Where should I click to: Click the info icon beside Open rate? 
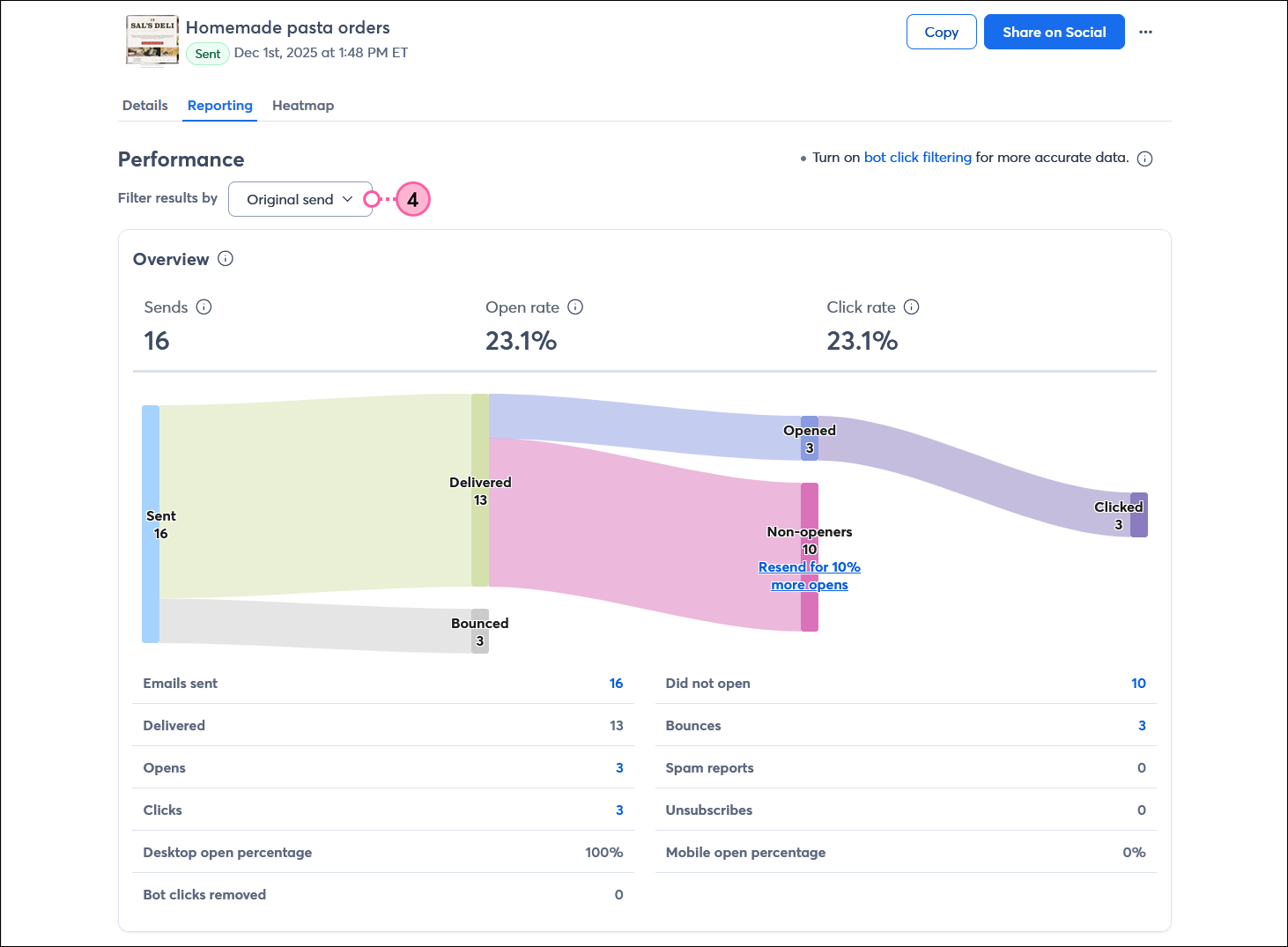575,307
